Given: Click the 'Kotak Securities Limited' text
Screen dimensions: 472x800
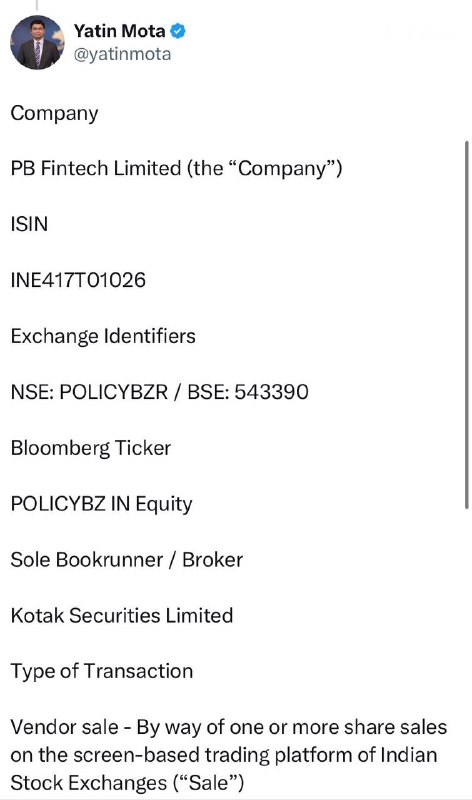Looking at the screenshot, I should [x=122, y=615].
